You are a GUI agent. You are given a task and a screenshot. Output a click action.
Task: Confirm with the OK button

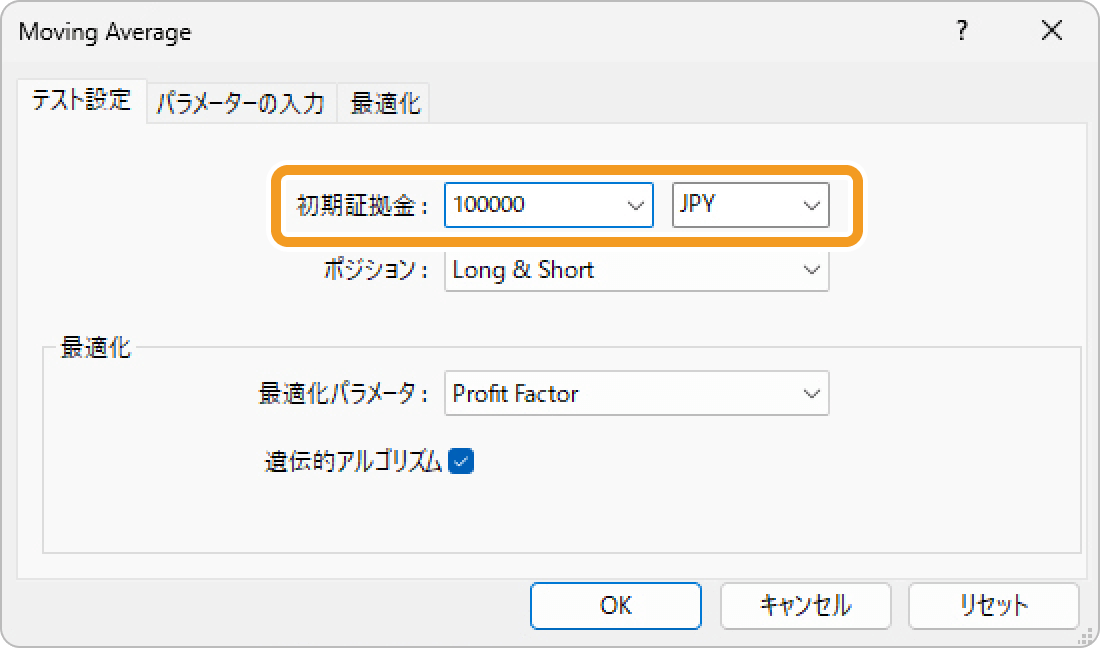(x=615, y=605)
